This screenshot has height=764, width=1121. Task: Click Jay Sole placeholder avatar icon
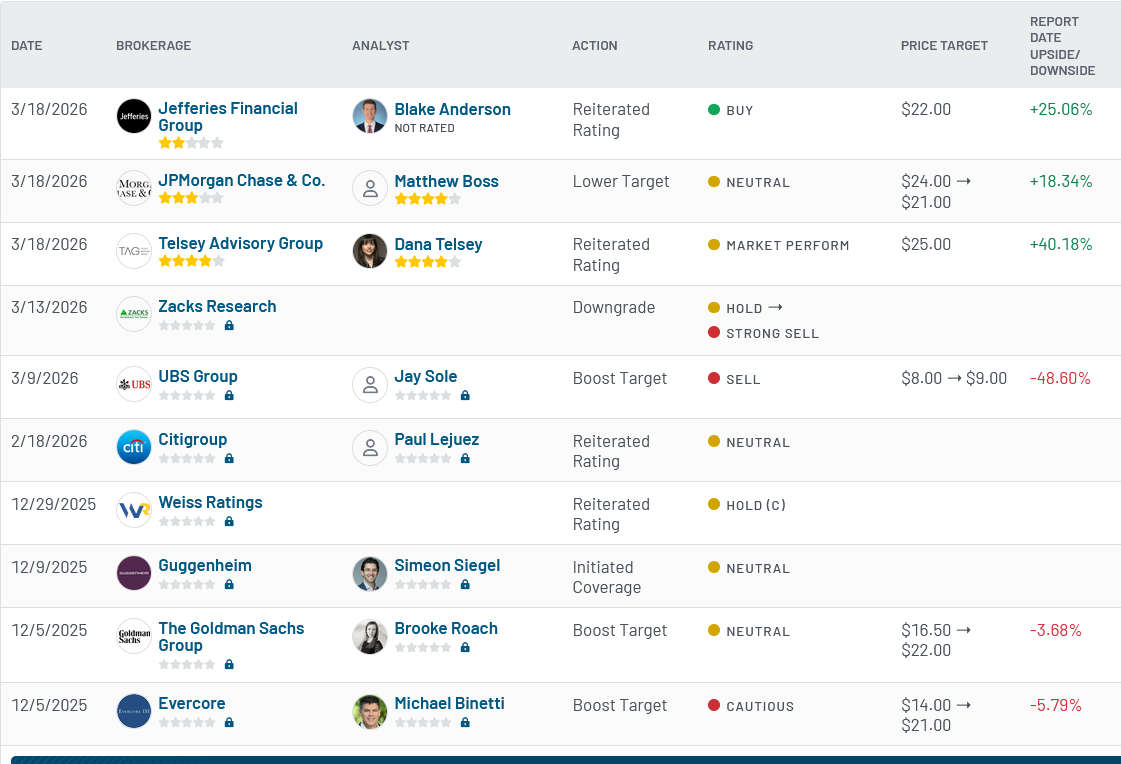point(370,385)
